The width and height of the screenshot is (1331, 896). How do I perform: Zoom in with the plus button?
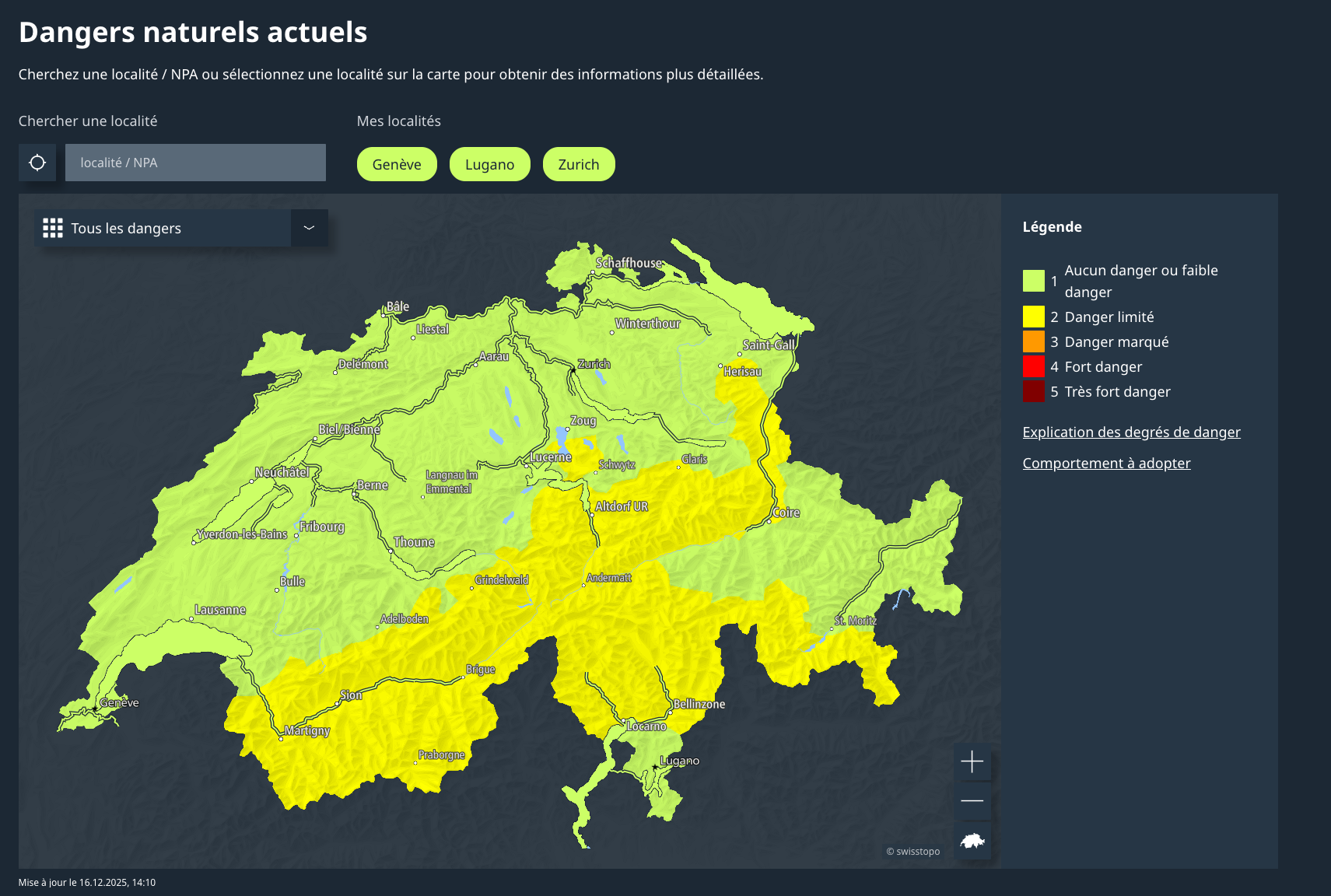pos(972,761)
